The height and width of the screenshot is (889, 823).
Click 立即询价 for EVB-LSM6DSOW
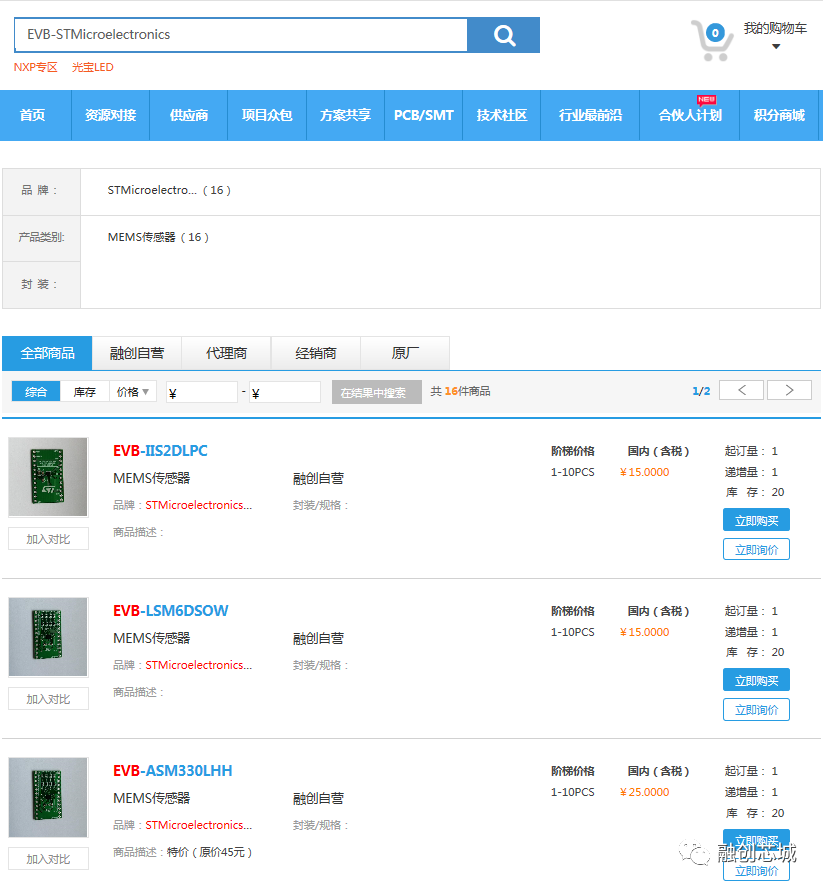tap(756, 709)
